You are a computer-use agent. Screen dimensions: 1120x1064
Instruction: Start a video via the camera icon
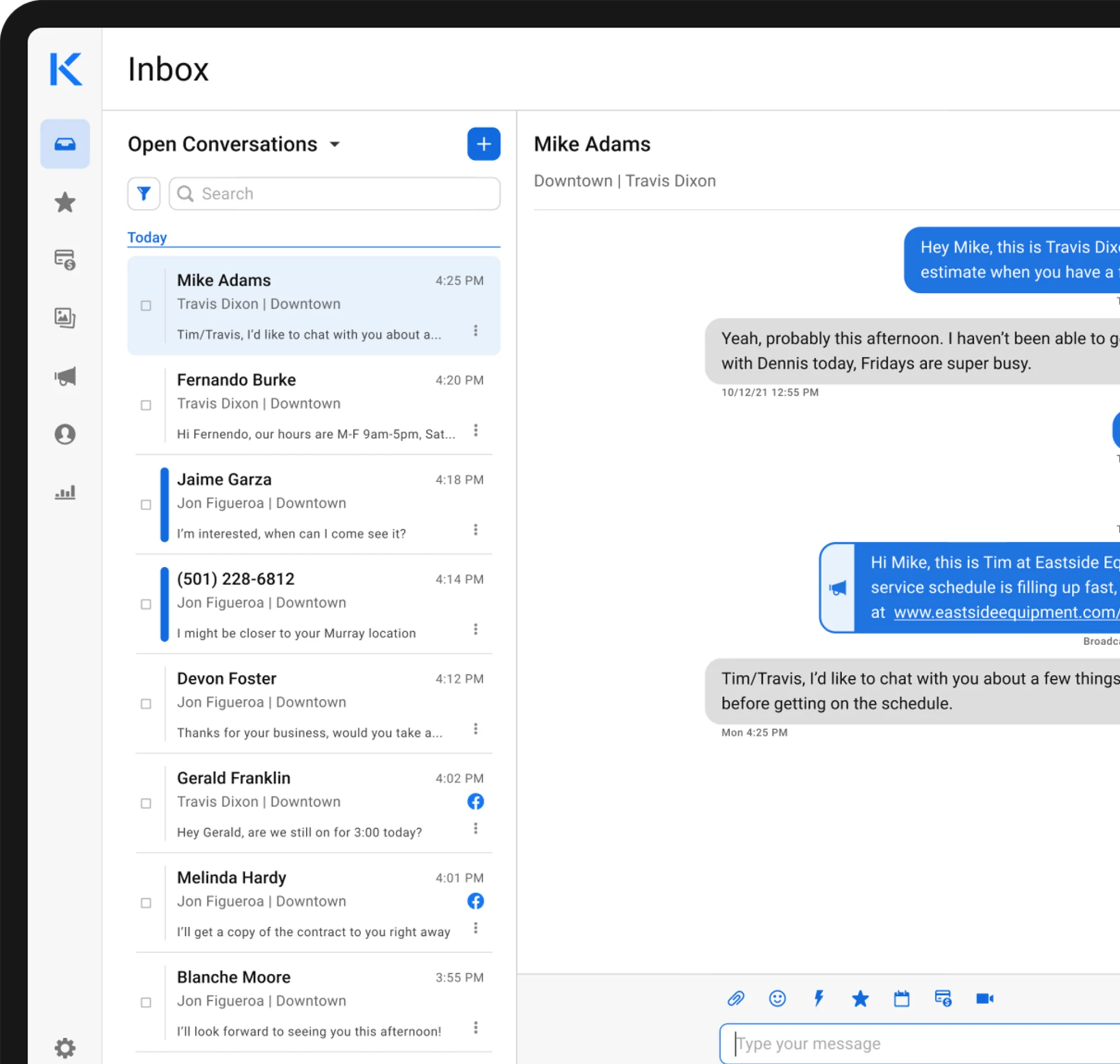pos(984,998)
